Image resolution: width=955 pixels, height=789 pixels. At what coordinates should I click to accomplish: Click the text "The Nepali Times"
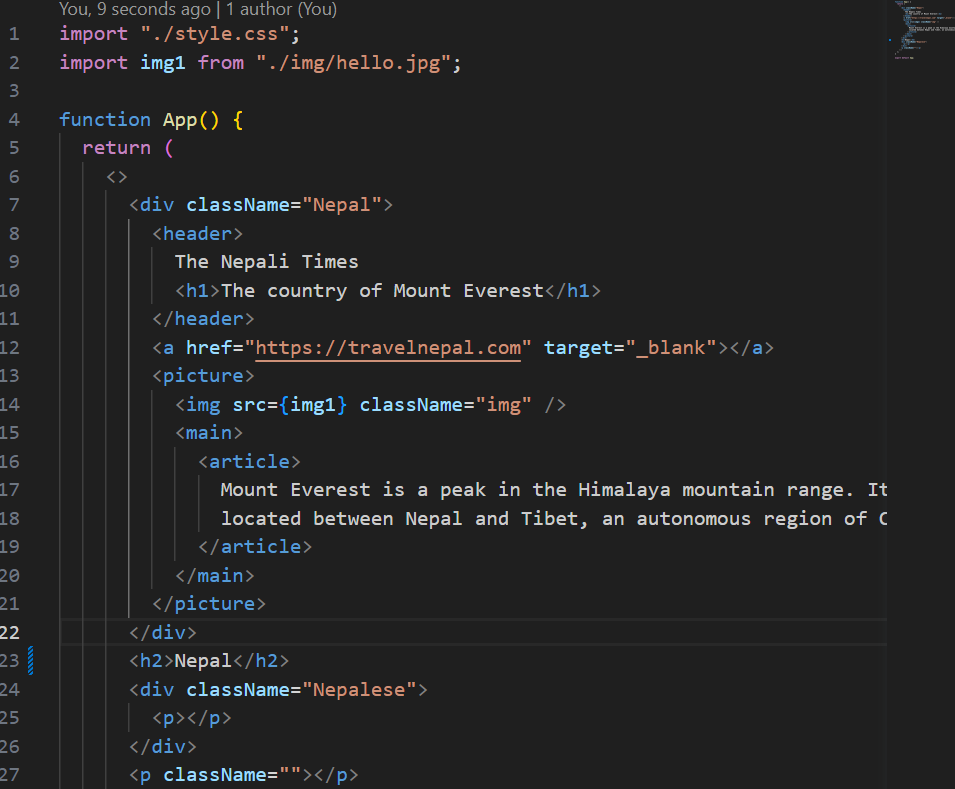click(267, 262)
